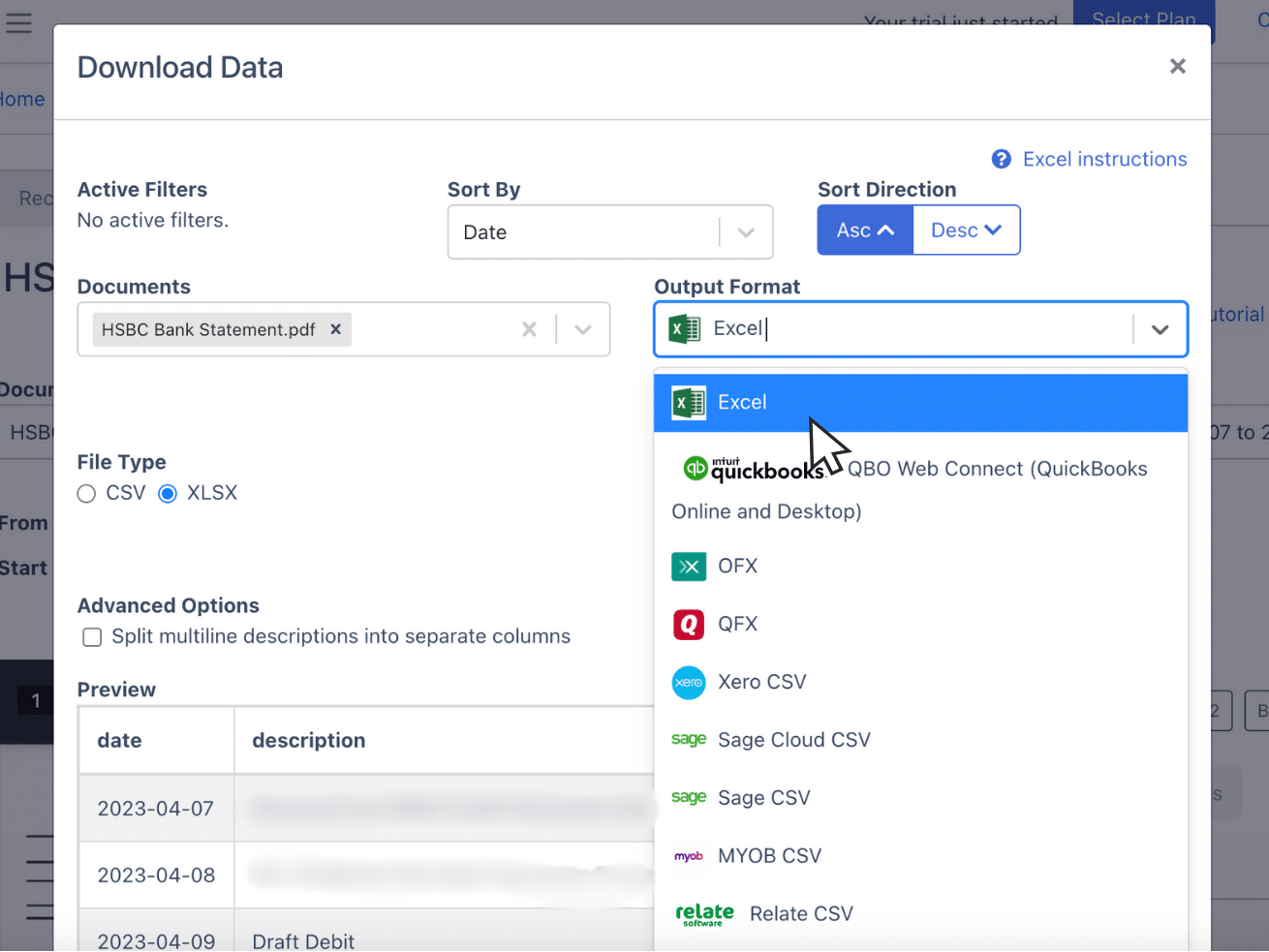
Task: Collapse the Output Format dropdown chevron
Action: pos(1160,329)
